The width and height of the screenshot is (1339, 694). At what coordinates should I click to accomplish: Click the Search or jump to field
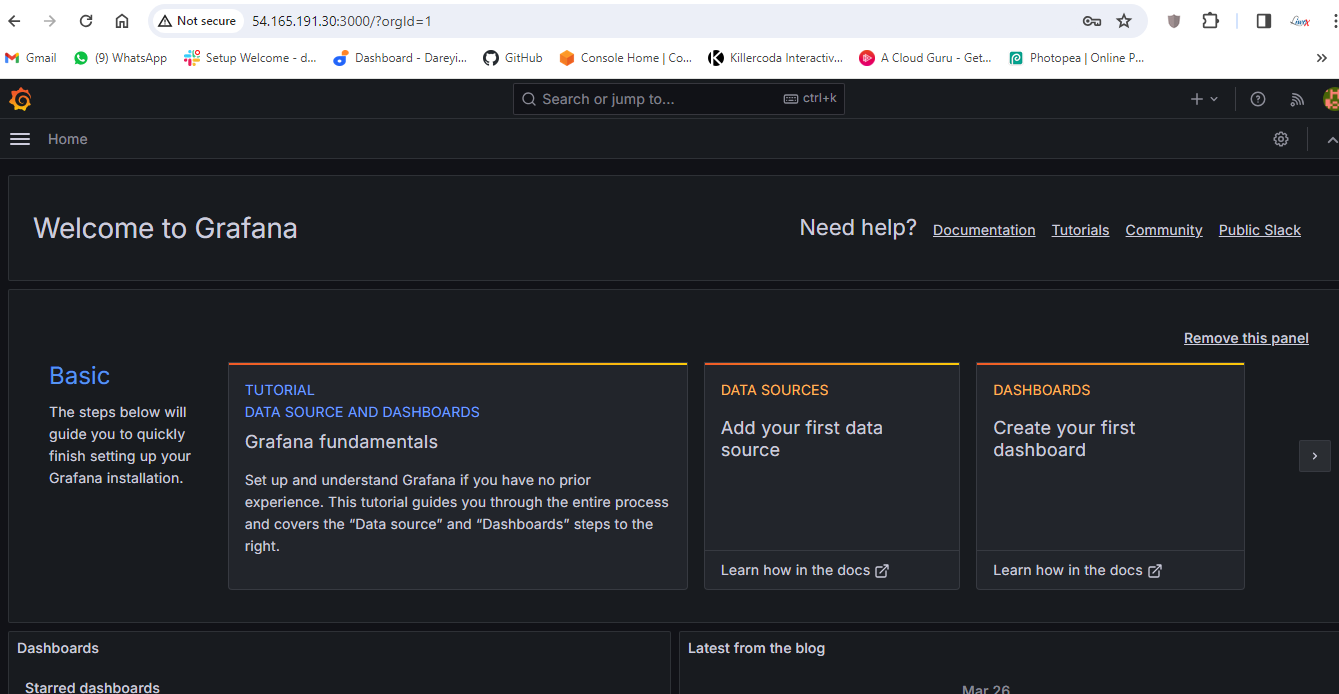click(660, 99)
